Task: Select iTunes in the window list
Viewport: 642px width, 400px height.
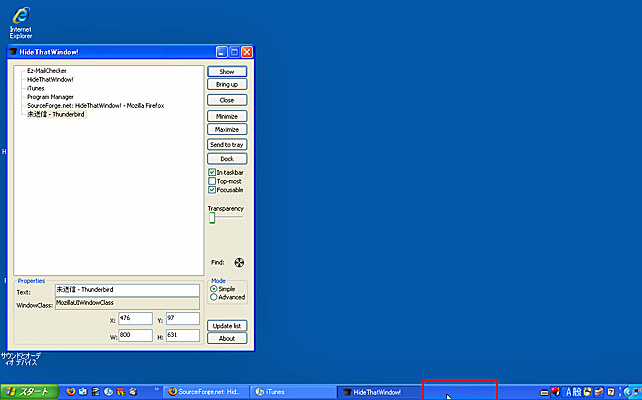Action: pos(36,88)
